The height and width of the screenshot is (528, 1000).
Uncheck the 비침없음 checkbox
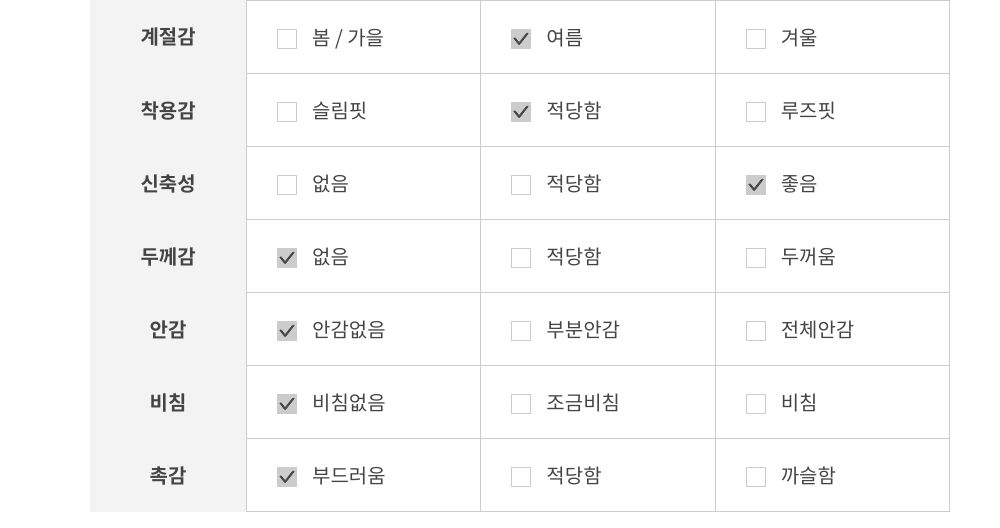pyautogui.click(x=287, y=404)
